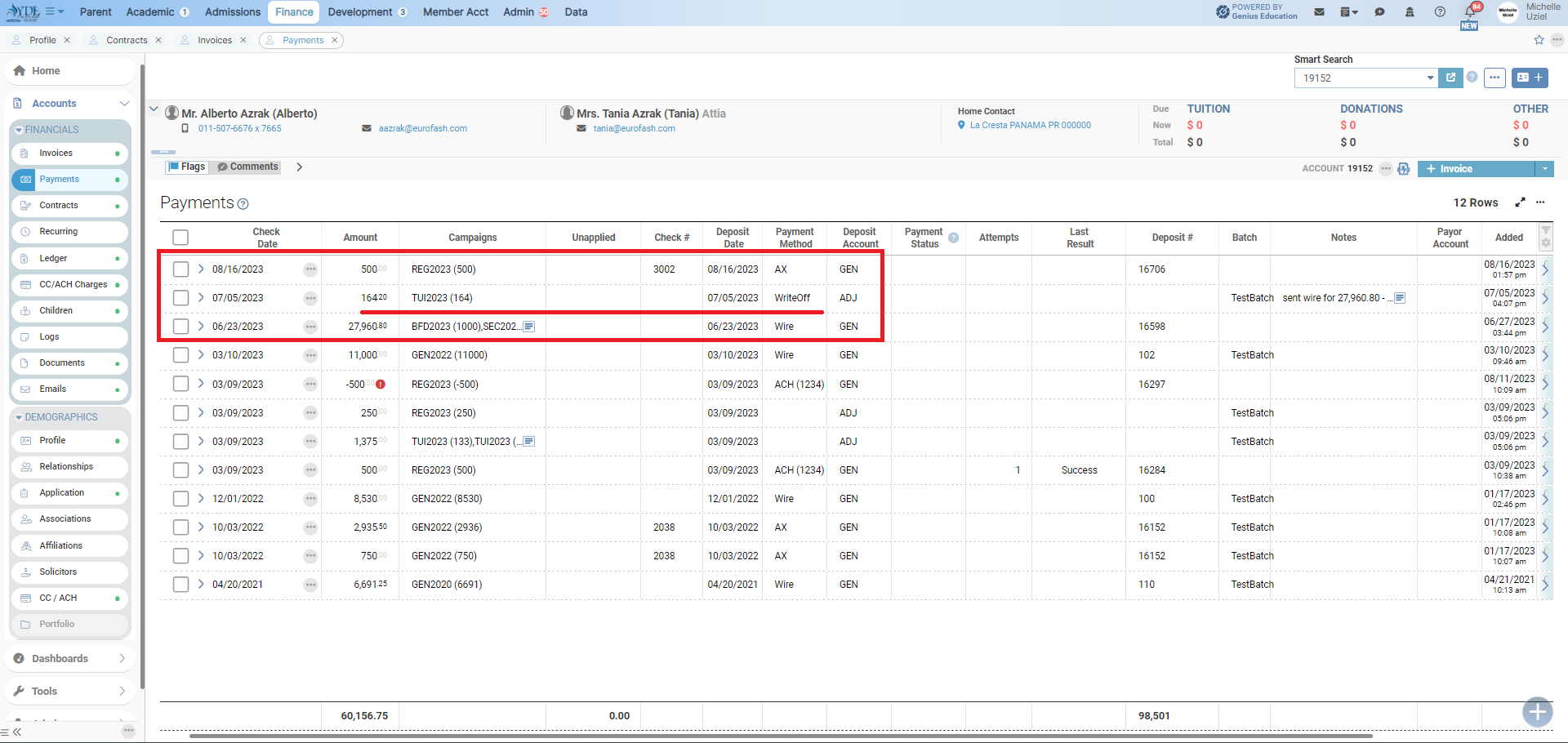Expand the 06/23/2023 payment row details
1568x743 pixels.
pos(201,326)
